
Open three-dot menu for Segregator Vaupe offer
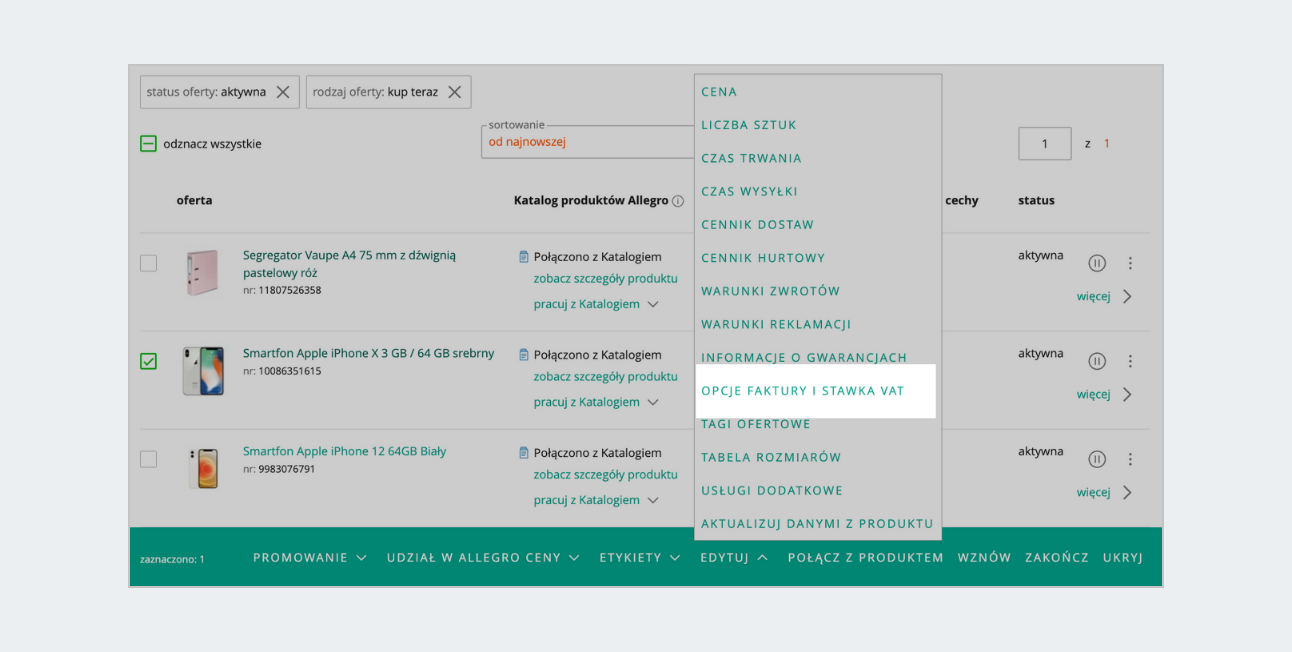[1130, 263]
